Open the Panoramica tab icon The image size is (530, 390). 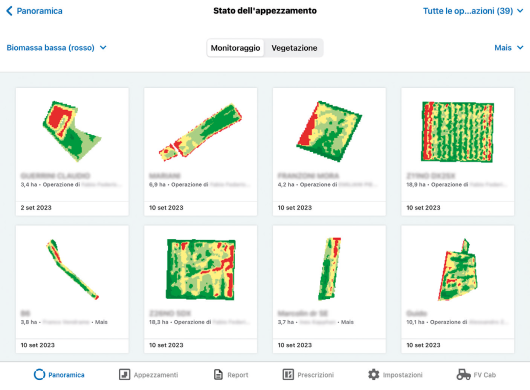point(39,374)
